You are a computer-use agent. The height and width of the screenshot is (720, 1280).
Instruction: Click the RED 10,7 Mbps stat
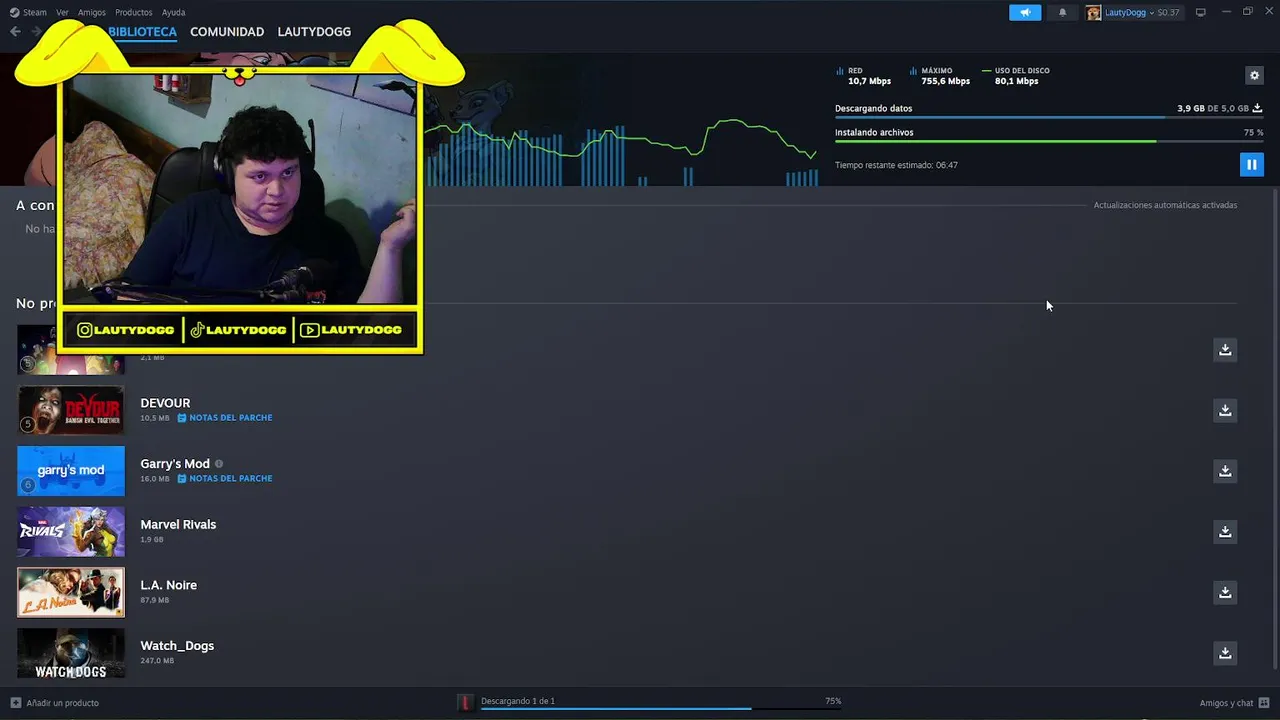863,76
